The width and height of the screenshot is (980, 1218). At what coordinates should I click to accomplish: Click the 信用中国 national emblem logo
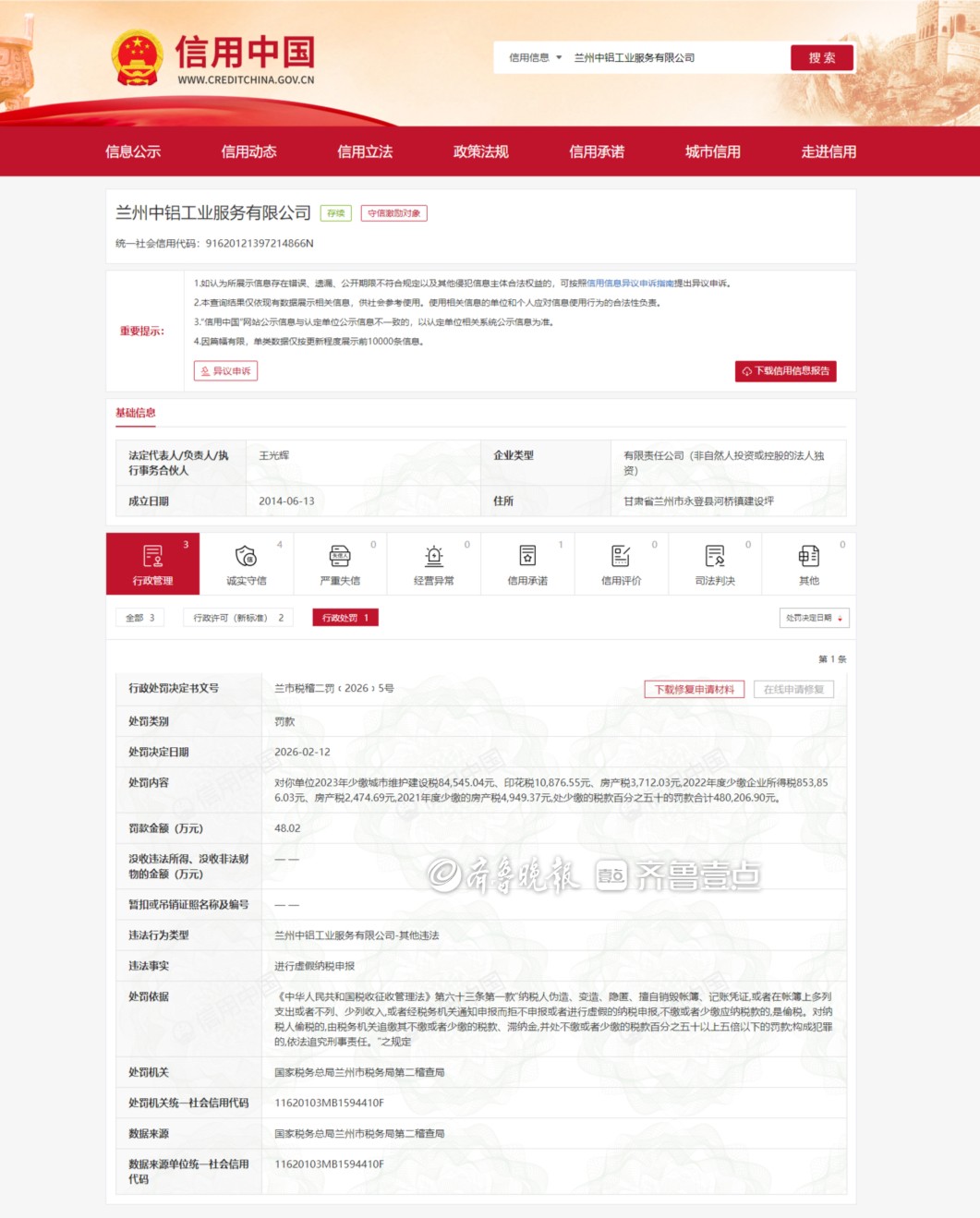click(138, 58)
